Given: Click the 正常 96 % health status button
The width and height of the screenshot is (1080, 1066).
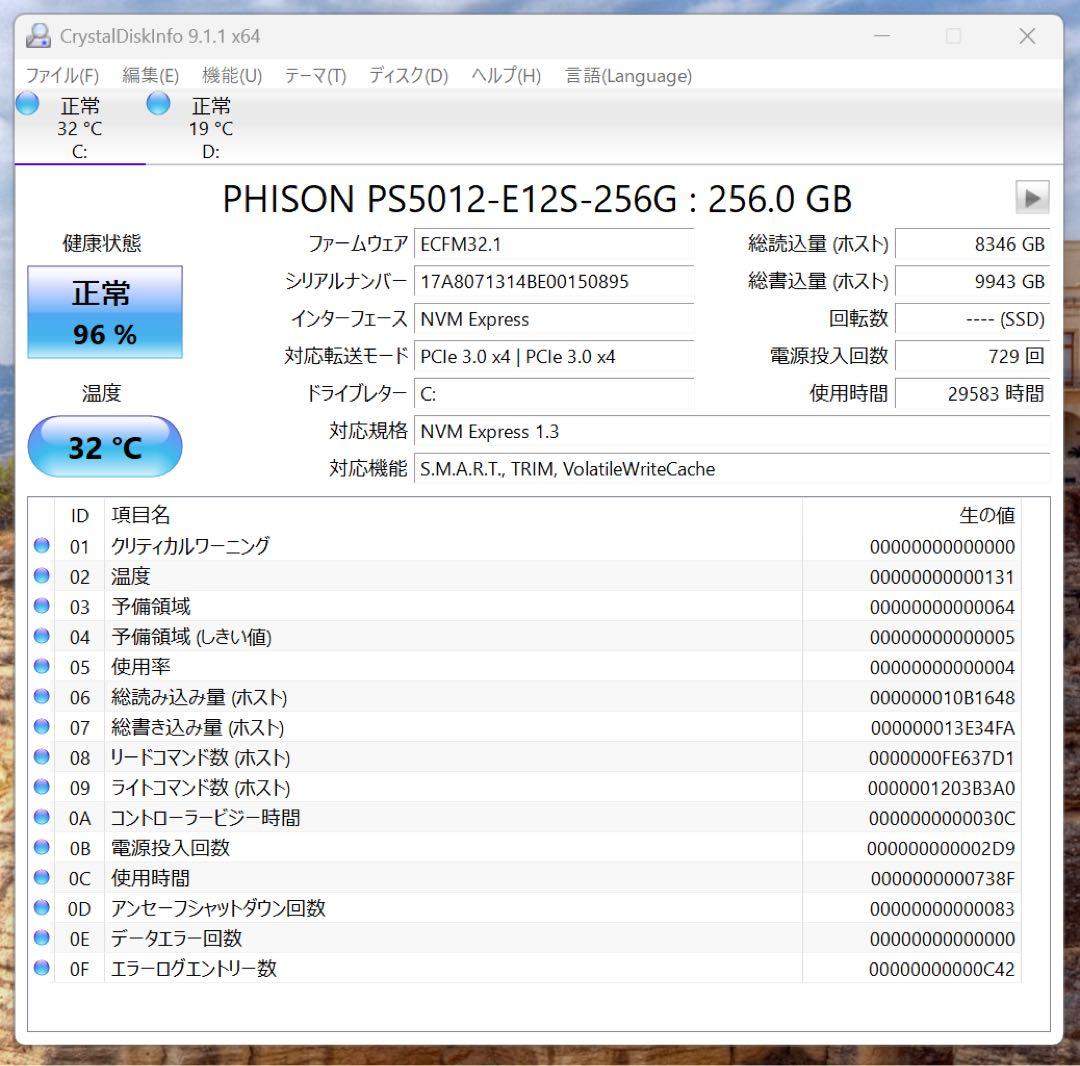Looking at the screenshot, I should (x=105, y=312).
